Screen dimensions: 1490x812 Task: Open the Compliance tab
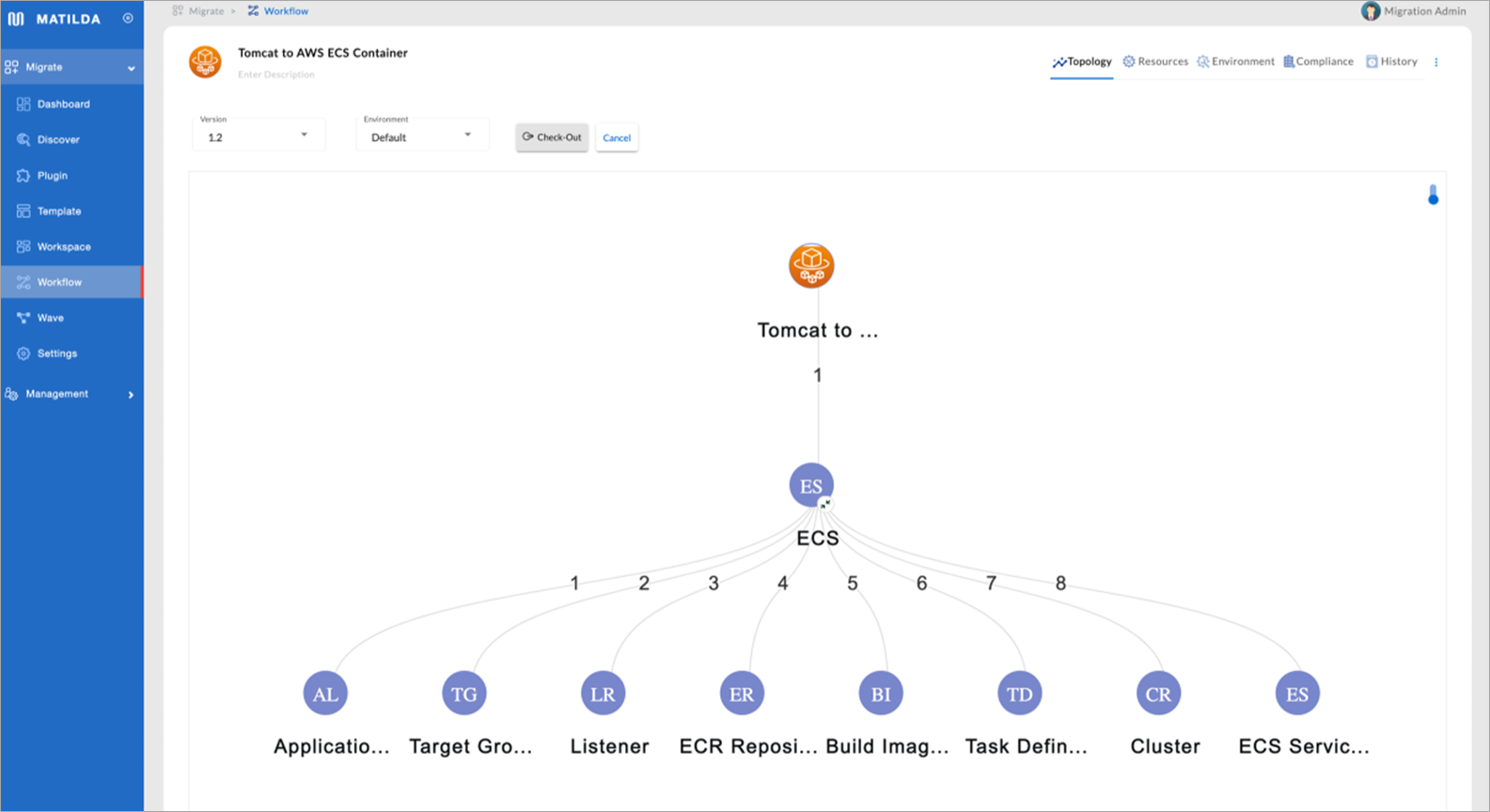[1318, 62]
